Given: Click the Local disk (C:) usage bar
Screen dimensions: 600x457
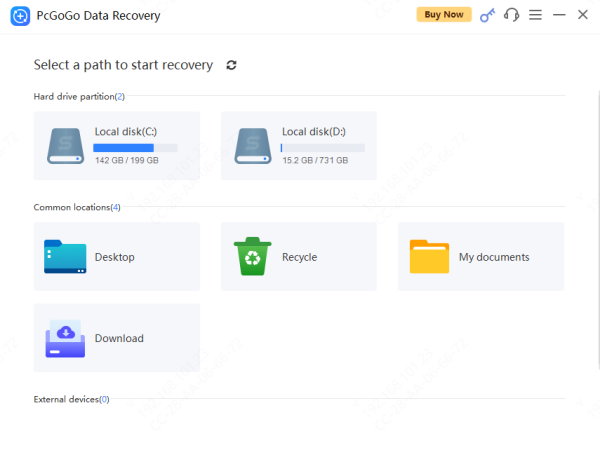Looking at the screenshot, I should [136, 147].
